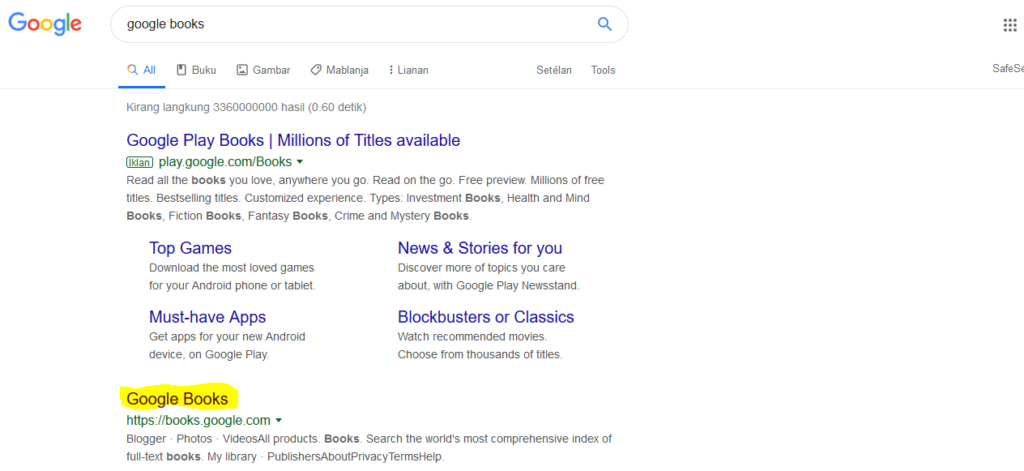
Task: Click "Download the most loved games" description
Action: point(232,268)
